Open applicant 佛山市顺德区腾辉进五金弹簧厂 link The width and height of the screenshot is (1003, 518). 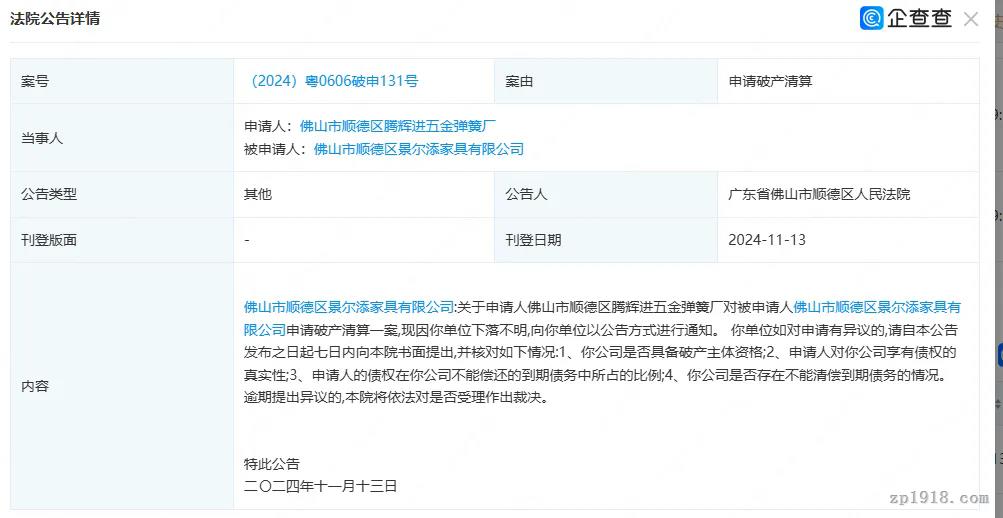pyautogui.click(x=398, y=126)
